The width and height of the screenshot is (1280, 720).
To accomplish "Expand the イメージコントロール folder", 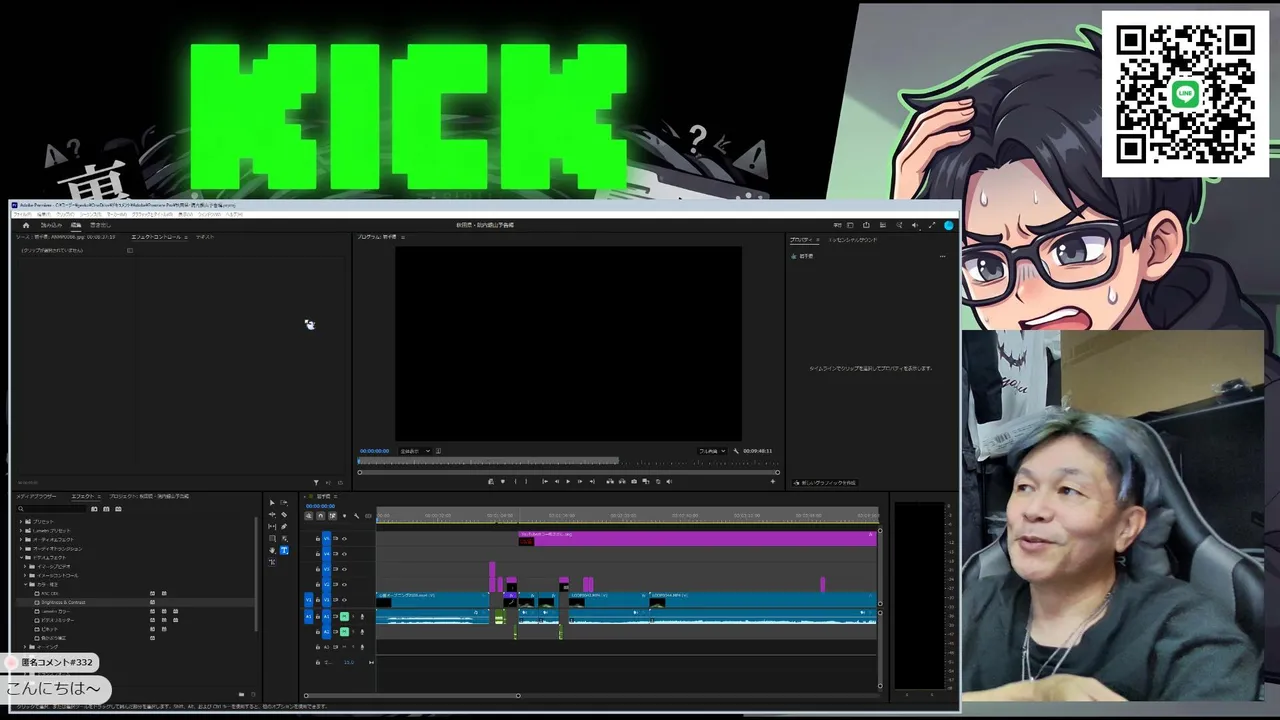I will point(25,576).
